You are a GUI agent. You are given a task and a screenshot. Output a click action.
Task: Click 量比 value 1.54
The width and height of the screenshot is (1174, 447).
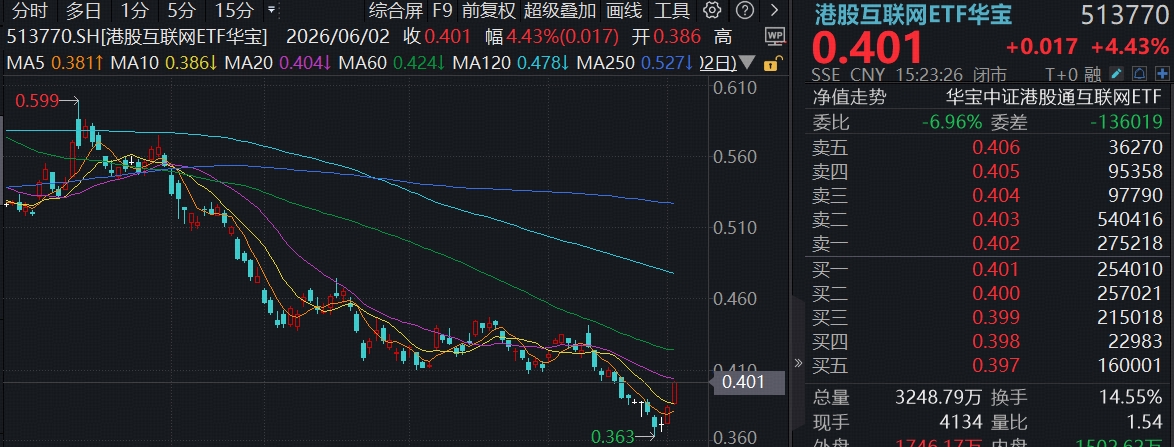point(1143,422)
